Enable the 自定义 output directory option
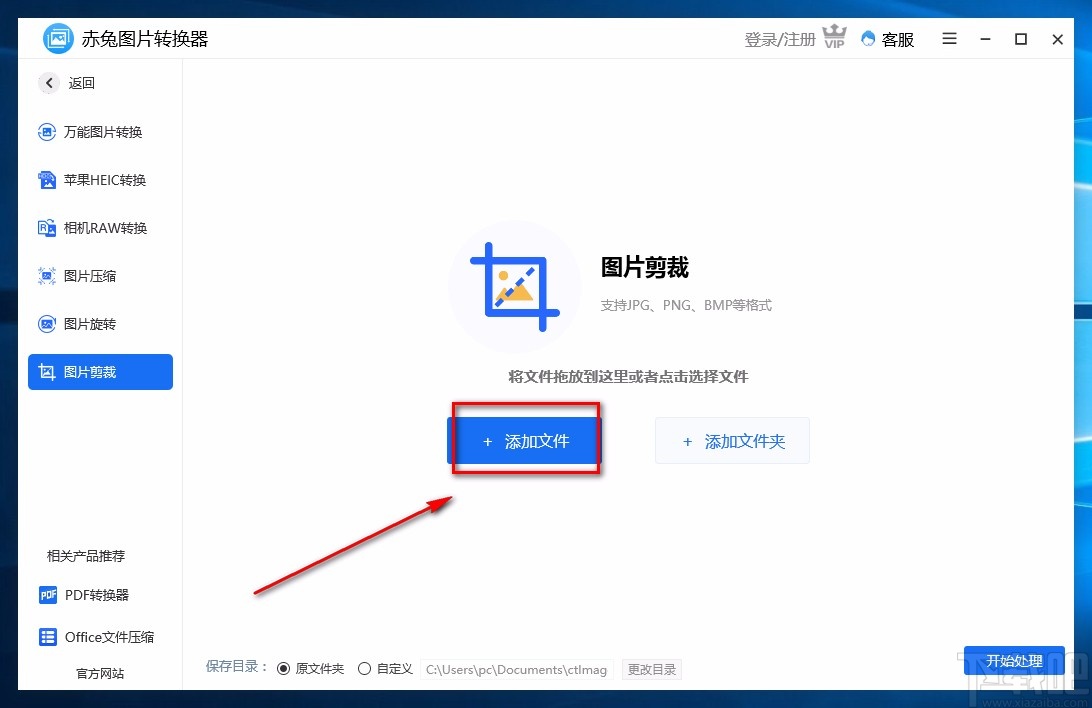1092x708 pixels. pos(365,668)
